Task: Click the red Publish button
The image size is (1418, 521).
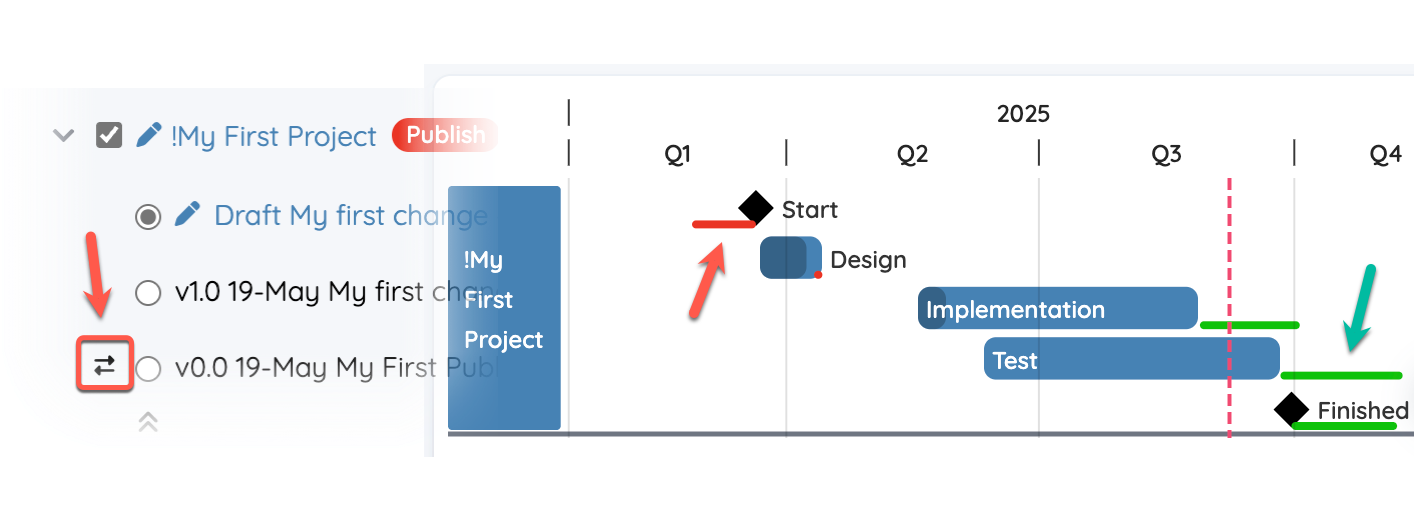Action: (x=445, y=135)
